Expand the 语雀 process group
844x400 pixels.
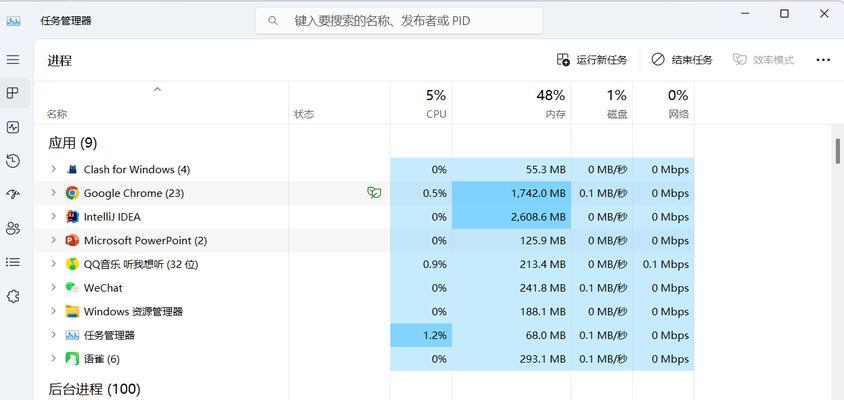coord(53,359)
